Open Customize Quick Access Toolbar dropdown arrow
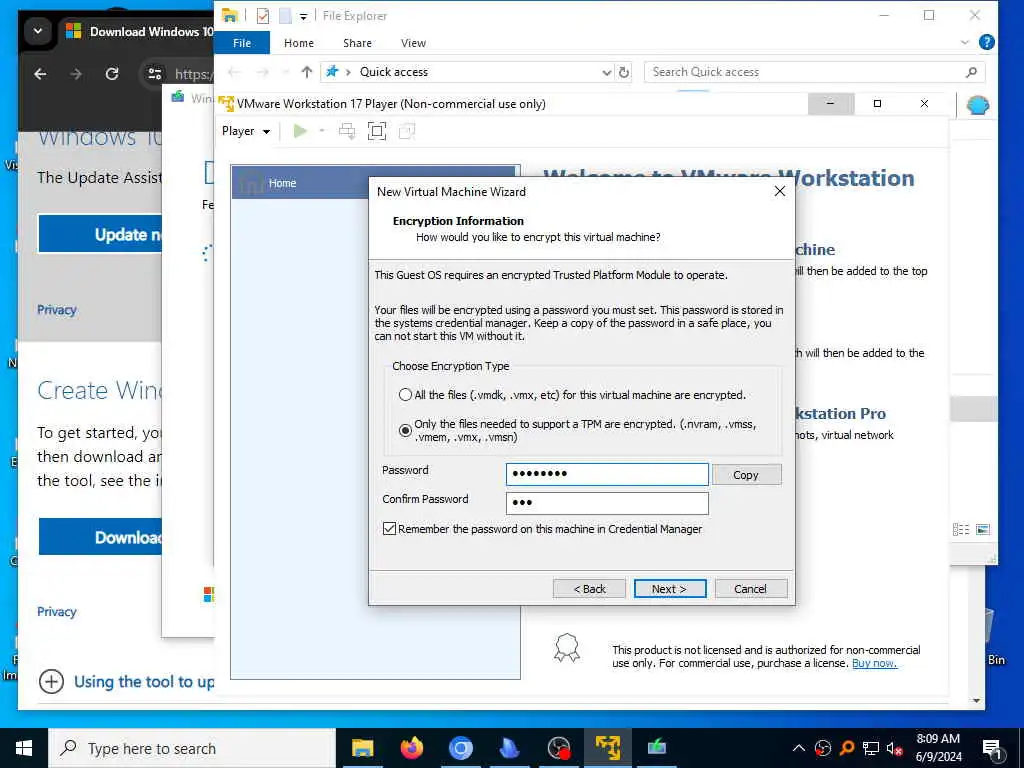Viewport: 1024px width, 768px height. tap(304, 16)
